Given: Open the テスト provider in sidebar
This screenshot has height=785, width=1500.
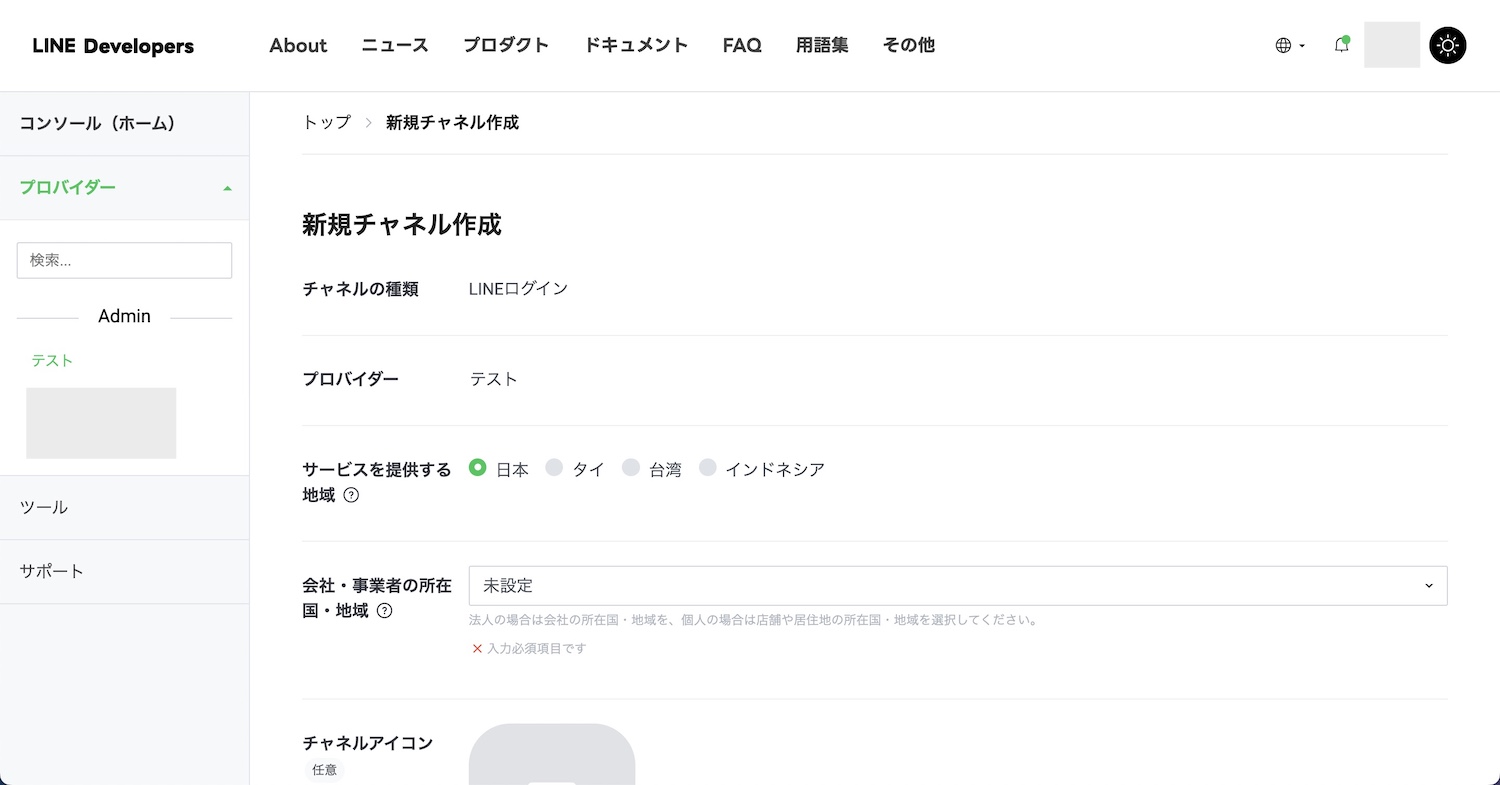Looking at the screenshot, I should point(52,360).
